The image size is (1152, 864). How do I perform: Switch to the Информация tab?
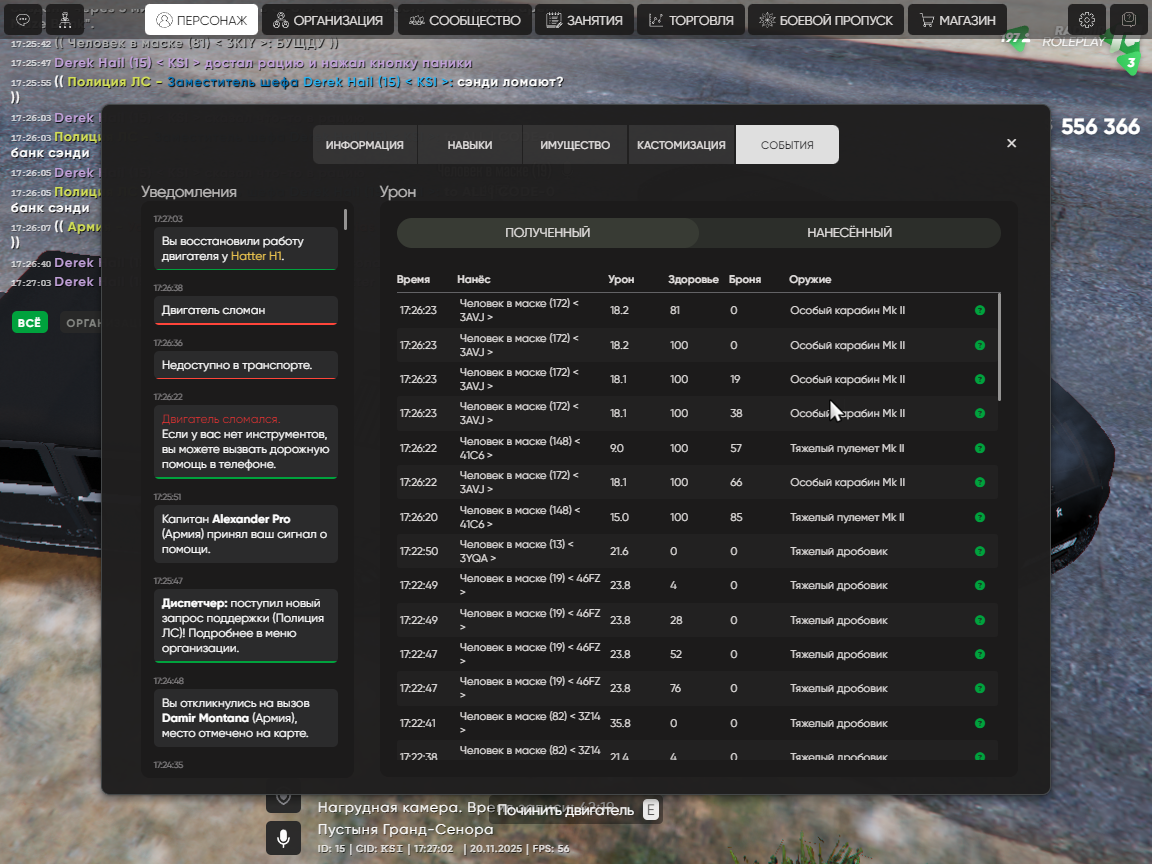pyautogui.click(x=364, y=145)
